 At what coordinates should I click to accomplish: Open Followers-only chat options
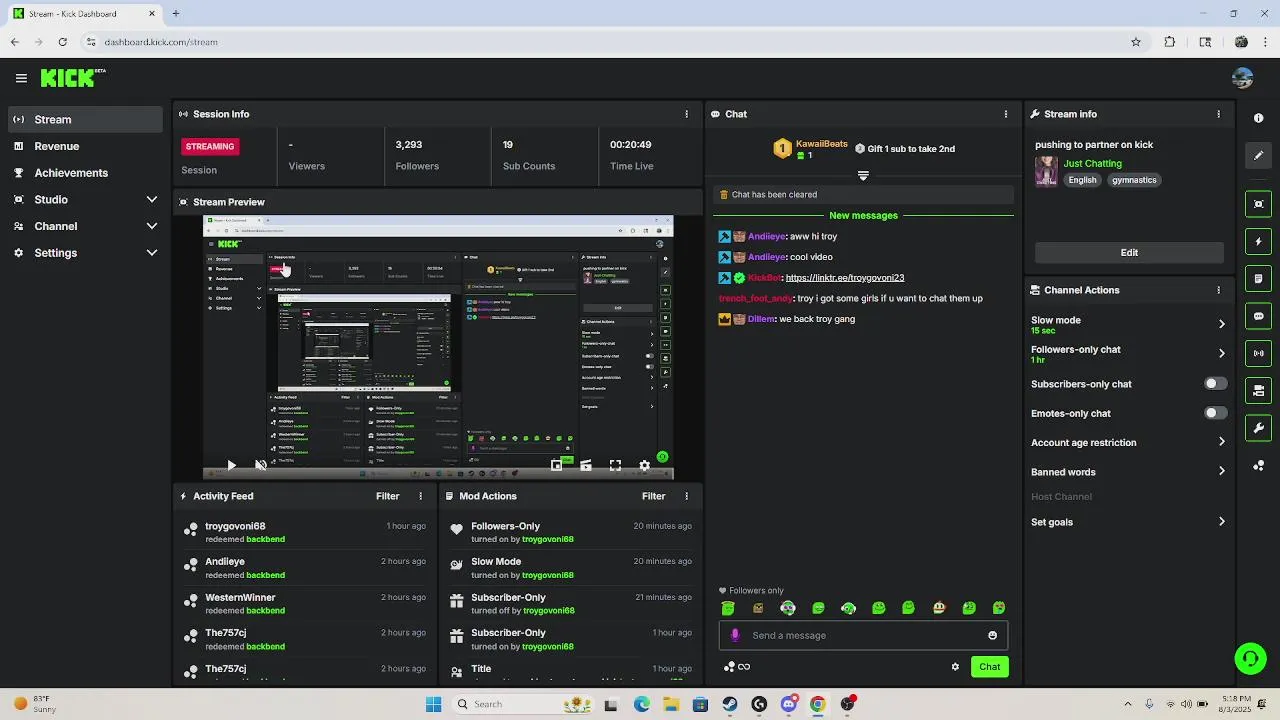click(1129, 354)
